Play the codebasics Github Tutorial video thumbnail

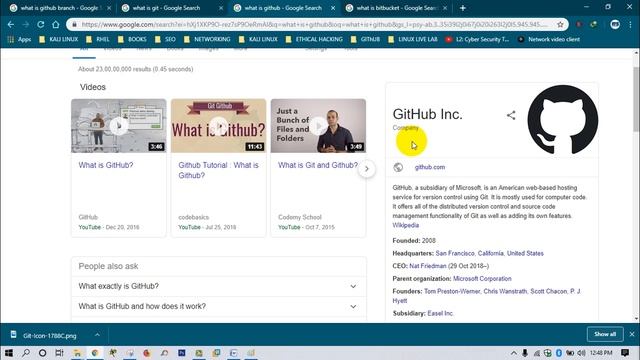coord(218,126)
